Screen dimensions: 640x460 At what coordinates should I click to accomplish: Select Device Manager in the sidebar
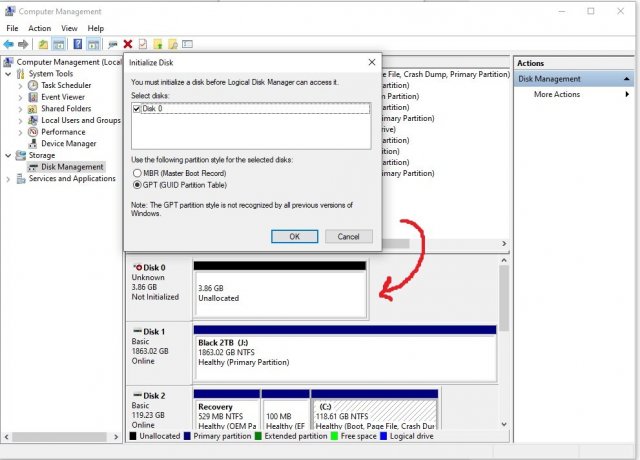(68, 143)
